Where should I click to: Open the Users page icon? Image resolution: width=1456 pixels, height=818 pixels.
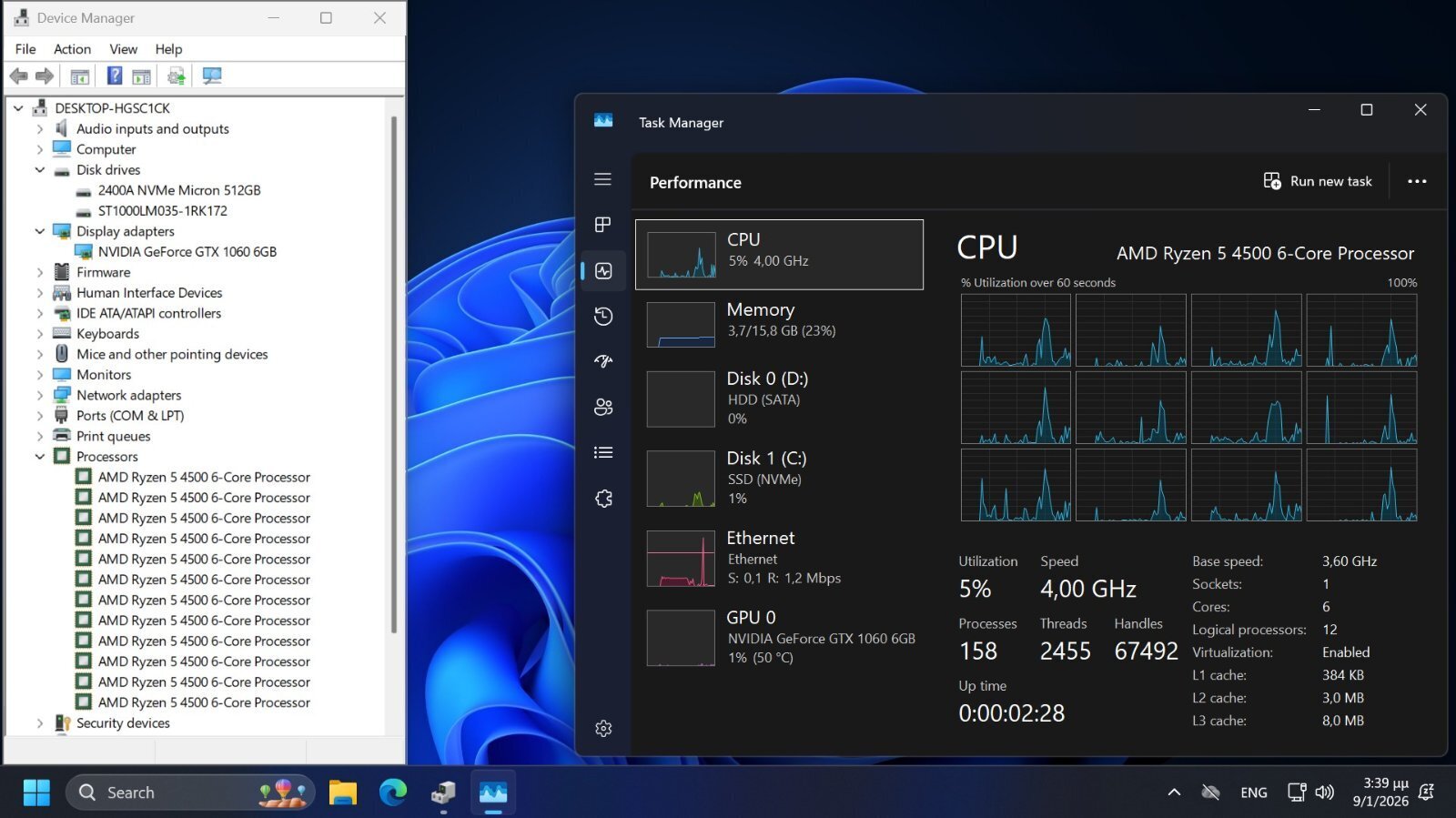pos(602,407)
